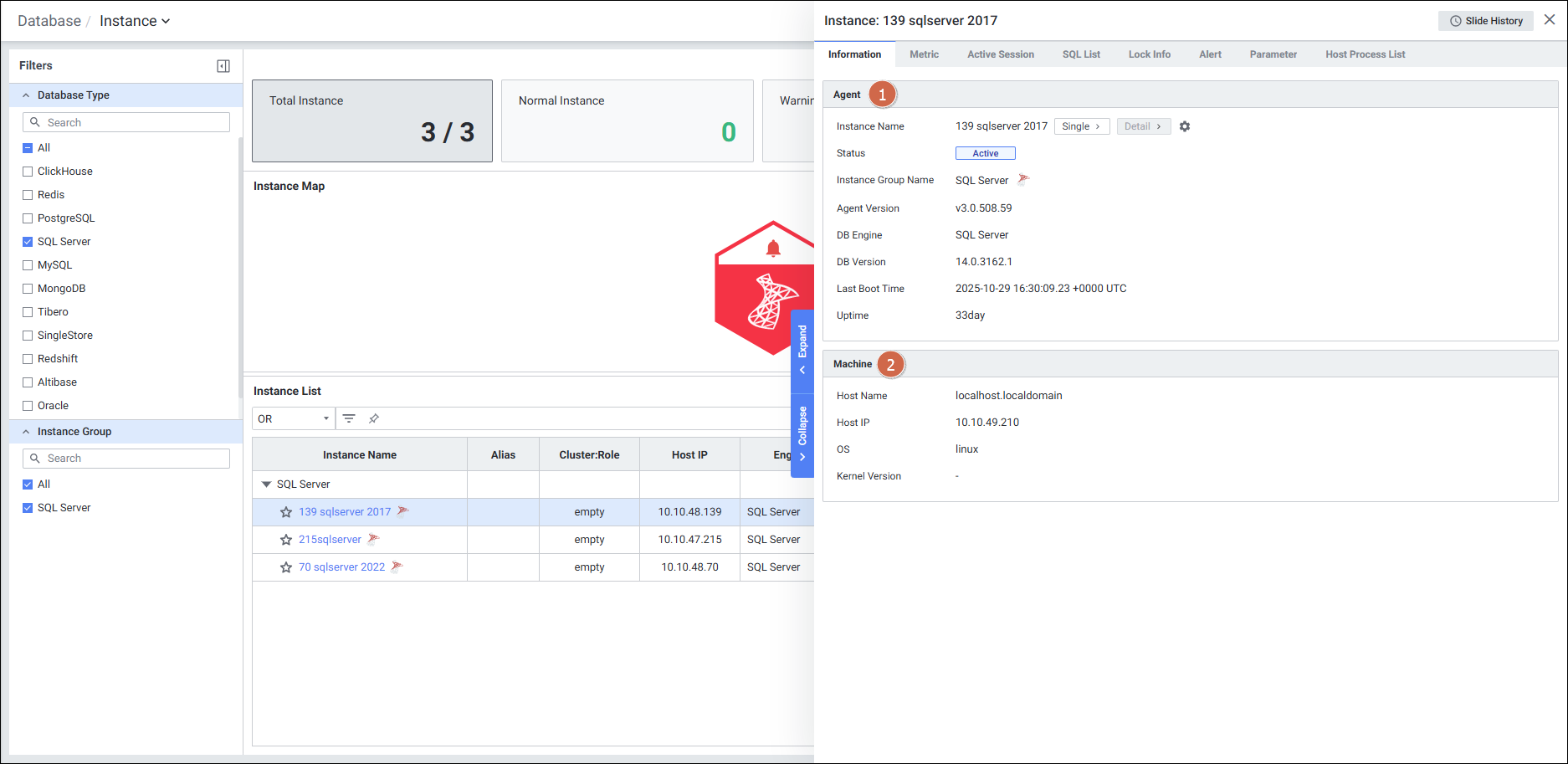This screenshot has height=764, width=1568.
Task: Pin the Instance List filter bar
Action: point(374,418)
